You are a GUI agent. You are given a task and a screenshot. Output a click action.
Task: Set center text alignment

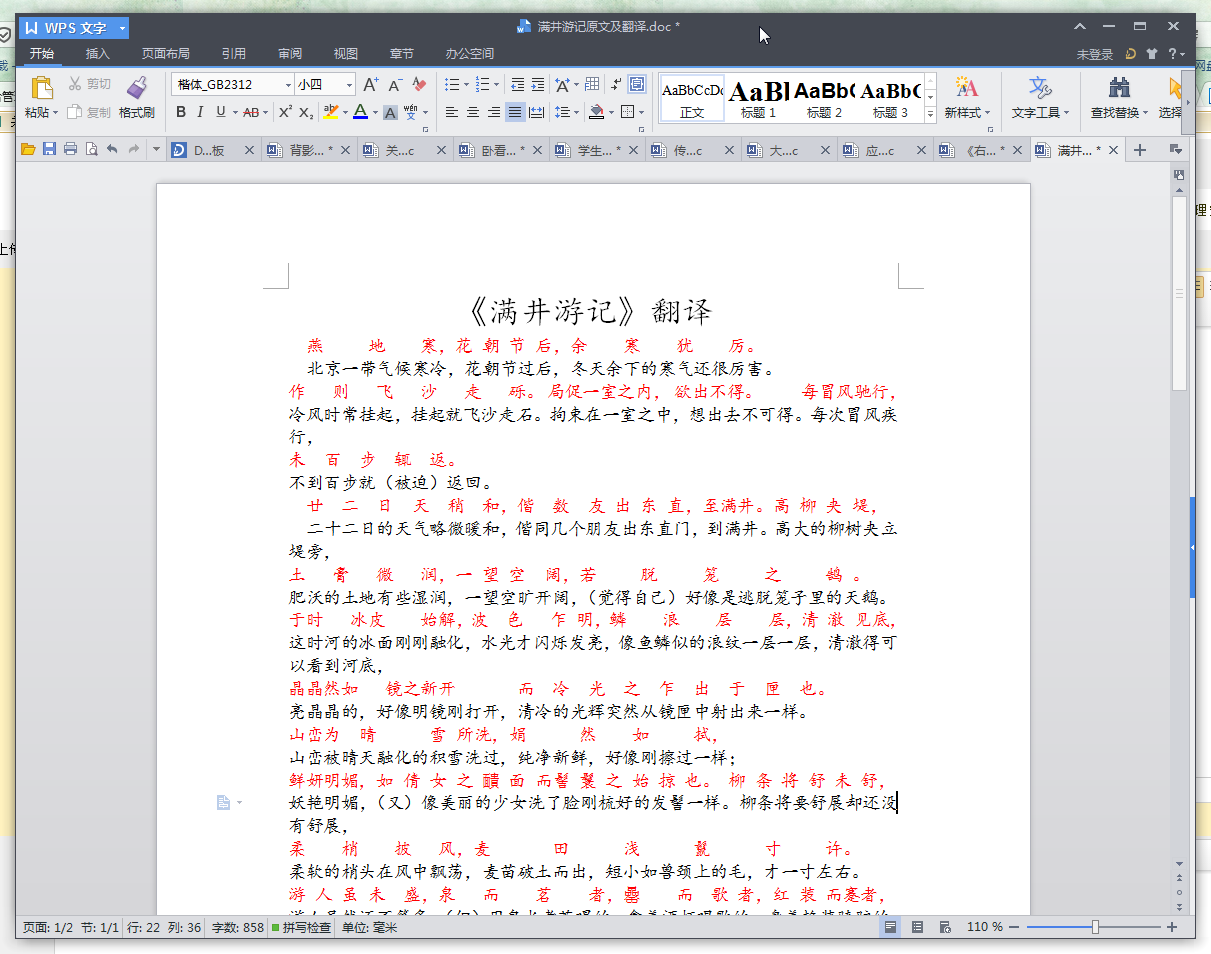pyautogui.click(x=473, y=112)
